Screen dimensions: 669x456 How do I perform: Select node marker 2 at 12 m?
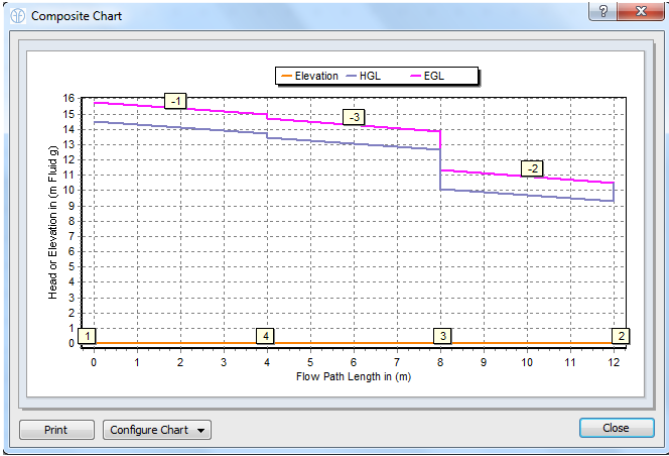(621, 335)
